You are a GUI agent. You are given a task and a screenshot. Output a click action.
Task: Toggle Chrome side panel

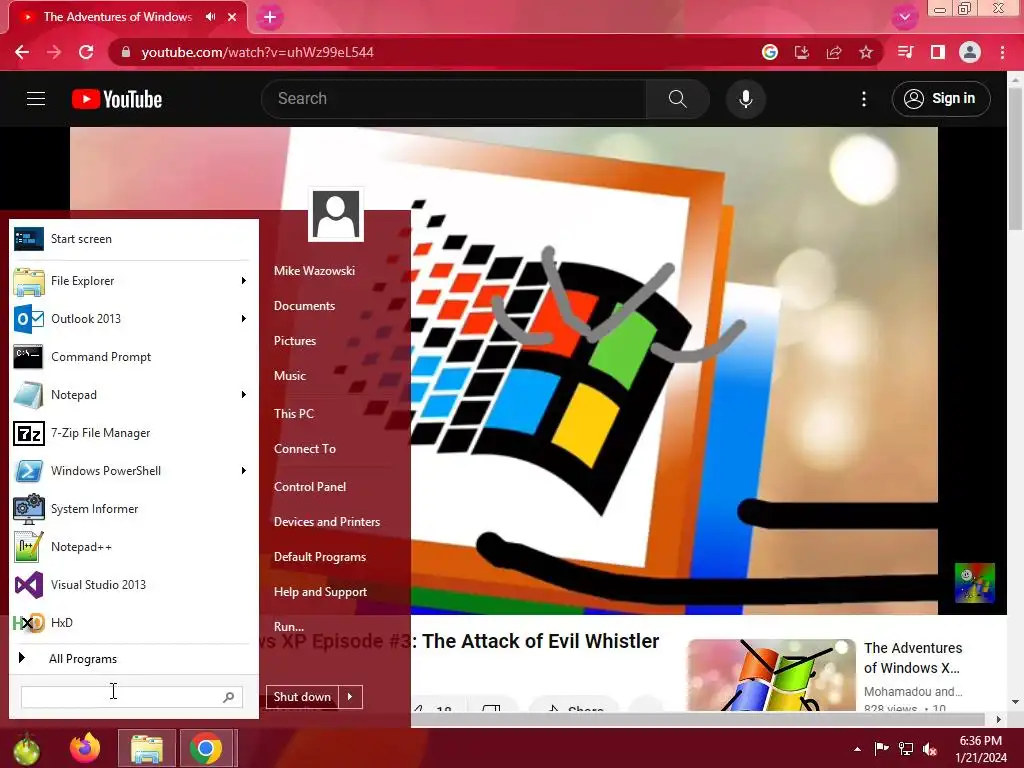(938, 52)
